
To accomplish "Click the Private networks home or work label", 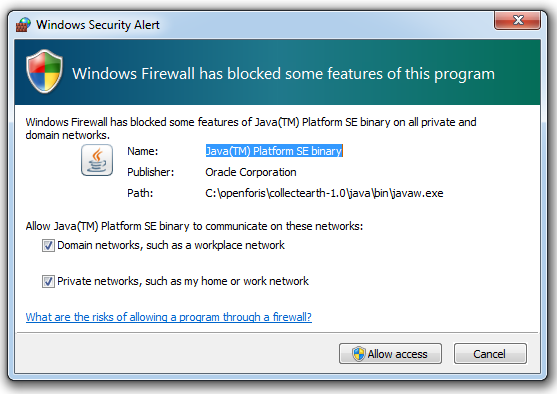I will click(x=183, y=281).
